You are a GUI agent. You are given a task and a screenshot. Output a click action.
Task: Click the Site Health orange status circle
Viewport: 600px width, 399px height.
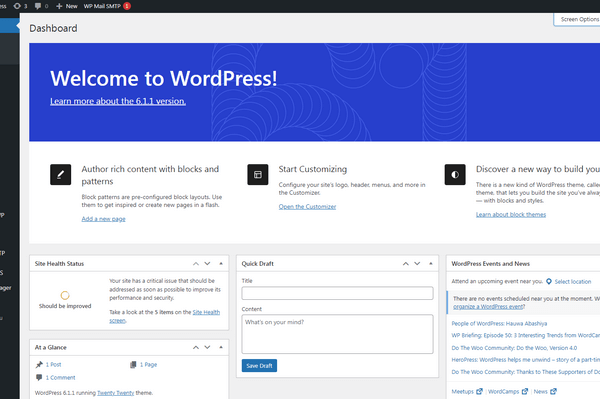tap(65, 295)
